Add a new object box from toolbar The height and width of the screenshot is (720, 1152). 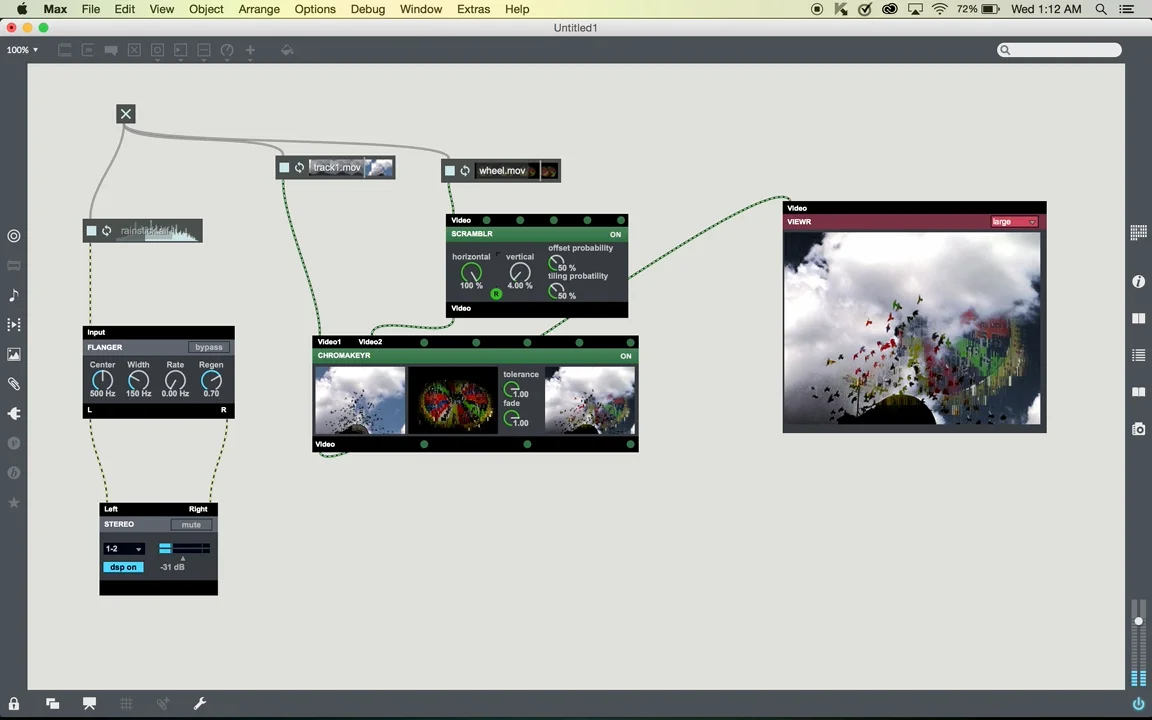point(65,50)
